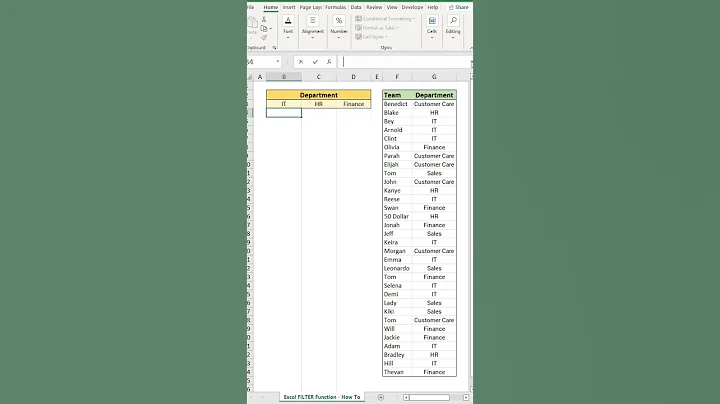Switch to the Insert tab
The width and height of the screenshot is (720, 404).
289,7
